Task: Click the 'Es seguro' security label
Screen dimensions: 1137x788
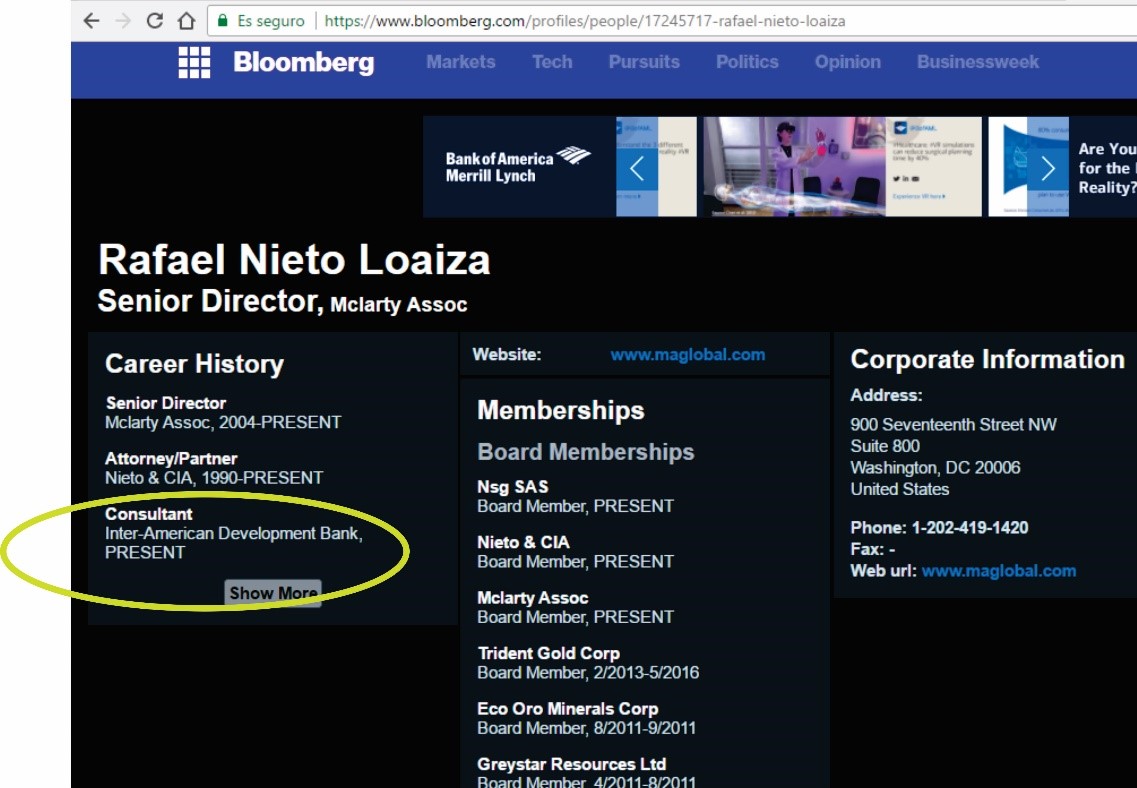Action: coord(271,21)
